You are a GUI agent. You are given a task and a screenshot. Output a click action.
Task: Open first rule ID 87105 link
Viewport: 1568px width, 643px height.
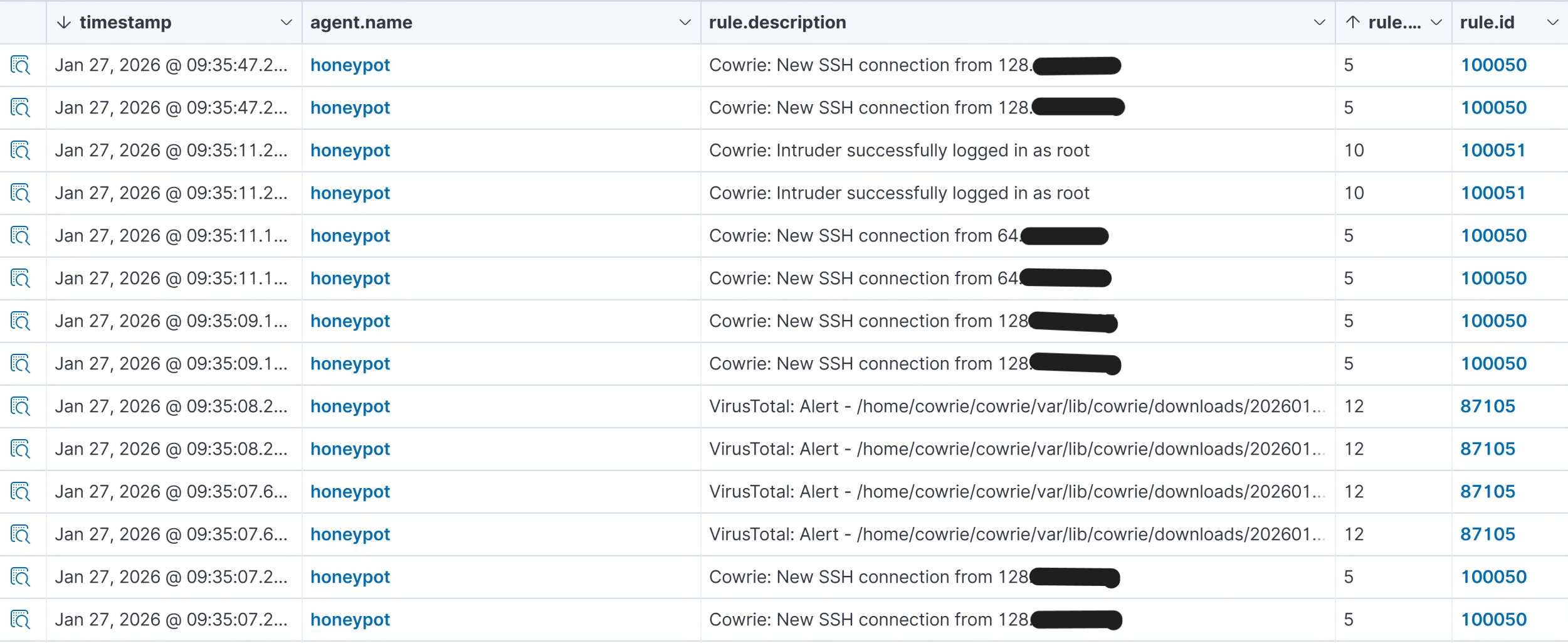pyautogui.click(x=1487, y=407)
